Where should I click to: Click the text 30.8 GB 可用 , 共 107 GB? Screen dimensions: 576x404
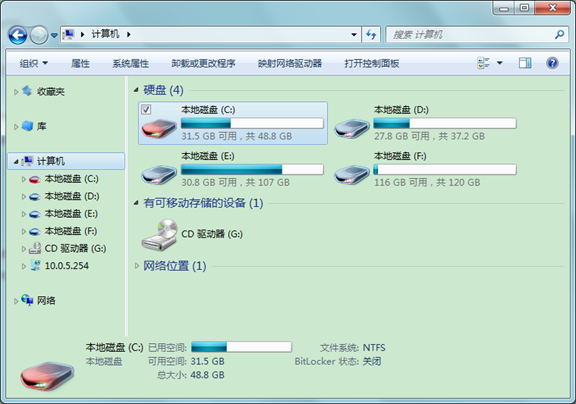click(235, 183)
